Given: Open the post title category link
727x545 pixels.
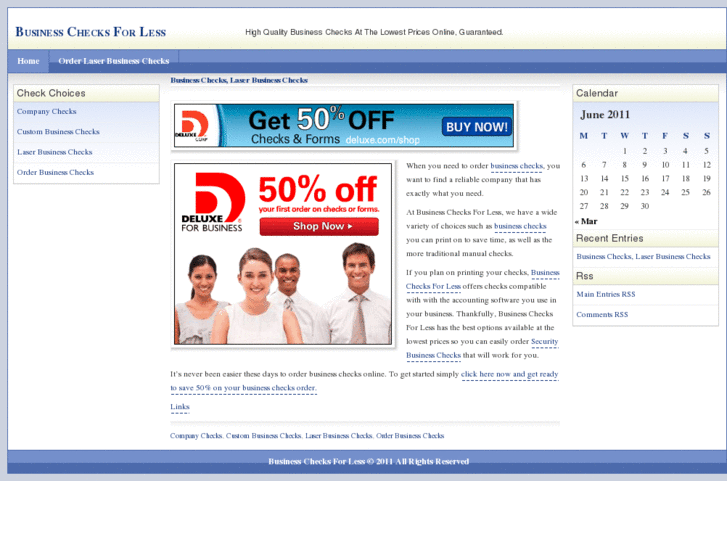Looking at the screenshot, I should (239, 80).
